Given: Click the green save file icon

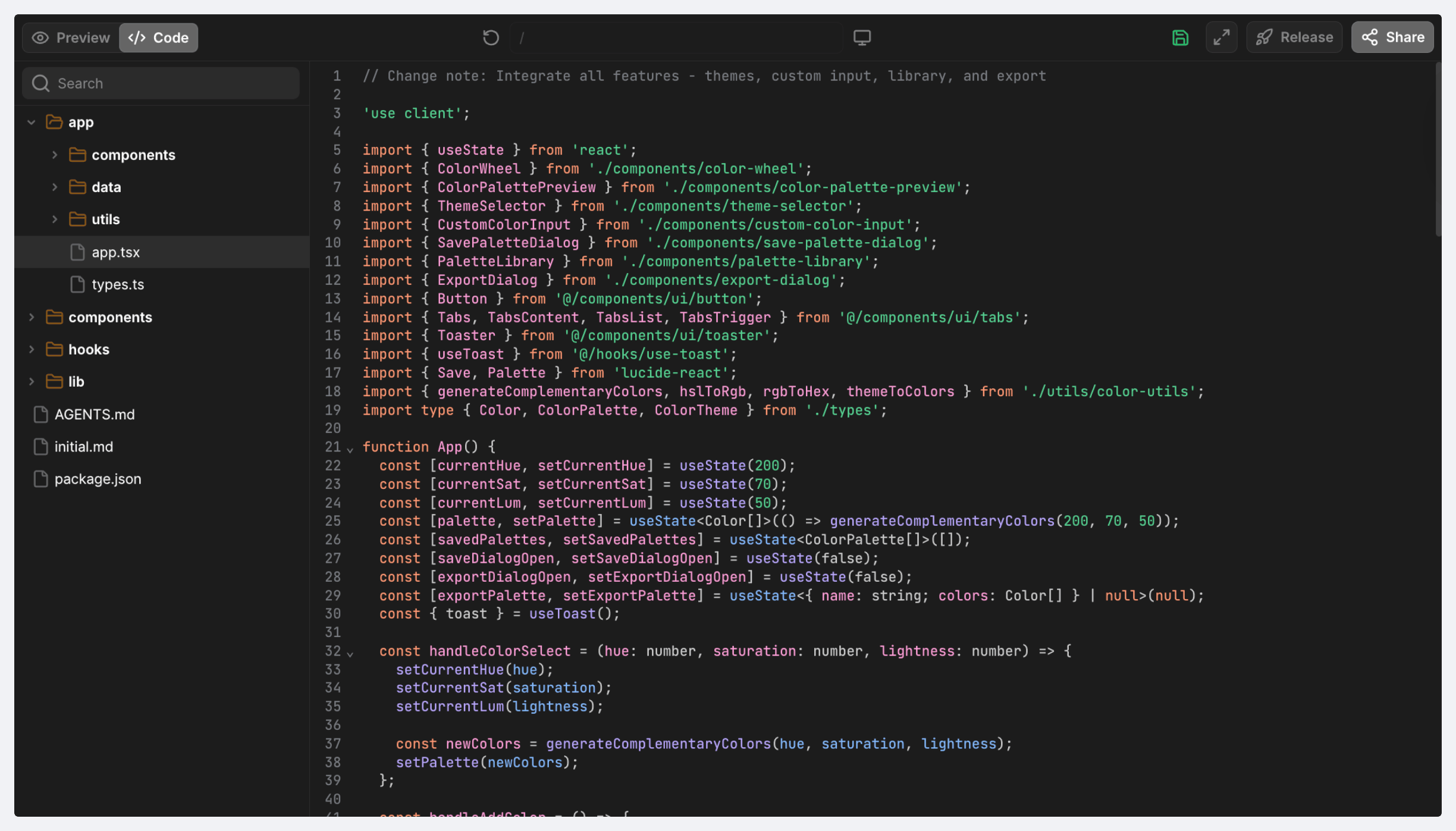Looking at the screenshot, I should [x=1180, y=37].
